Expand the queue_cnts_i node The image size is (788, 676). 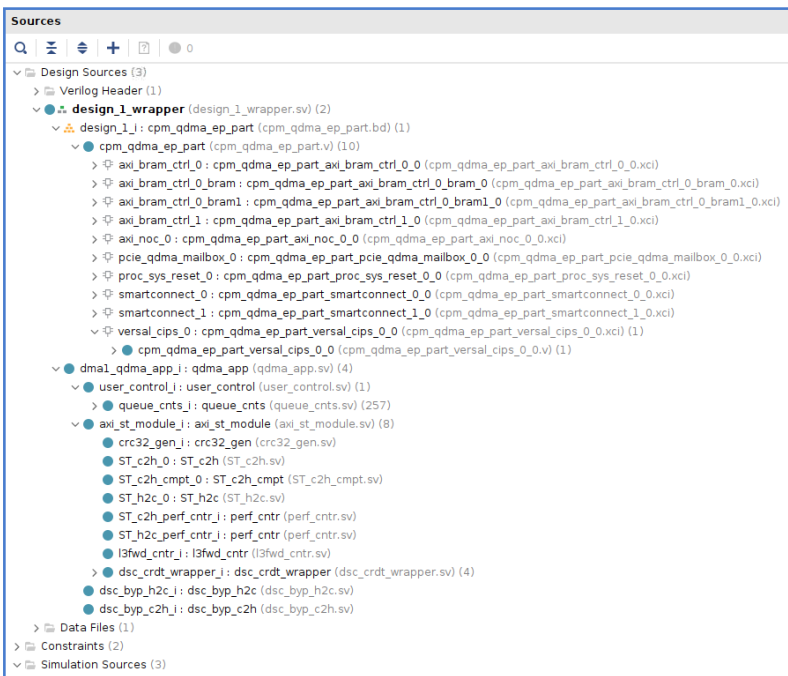tap(94, 406)
